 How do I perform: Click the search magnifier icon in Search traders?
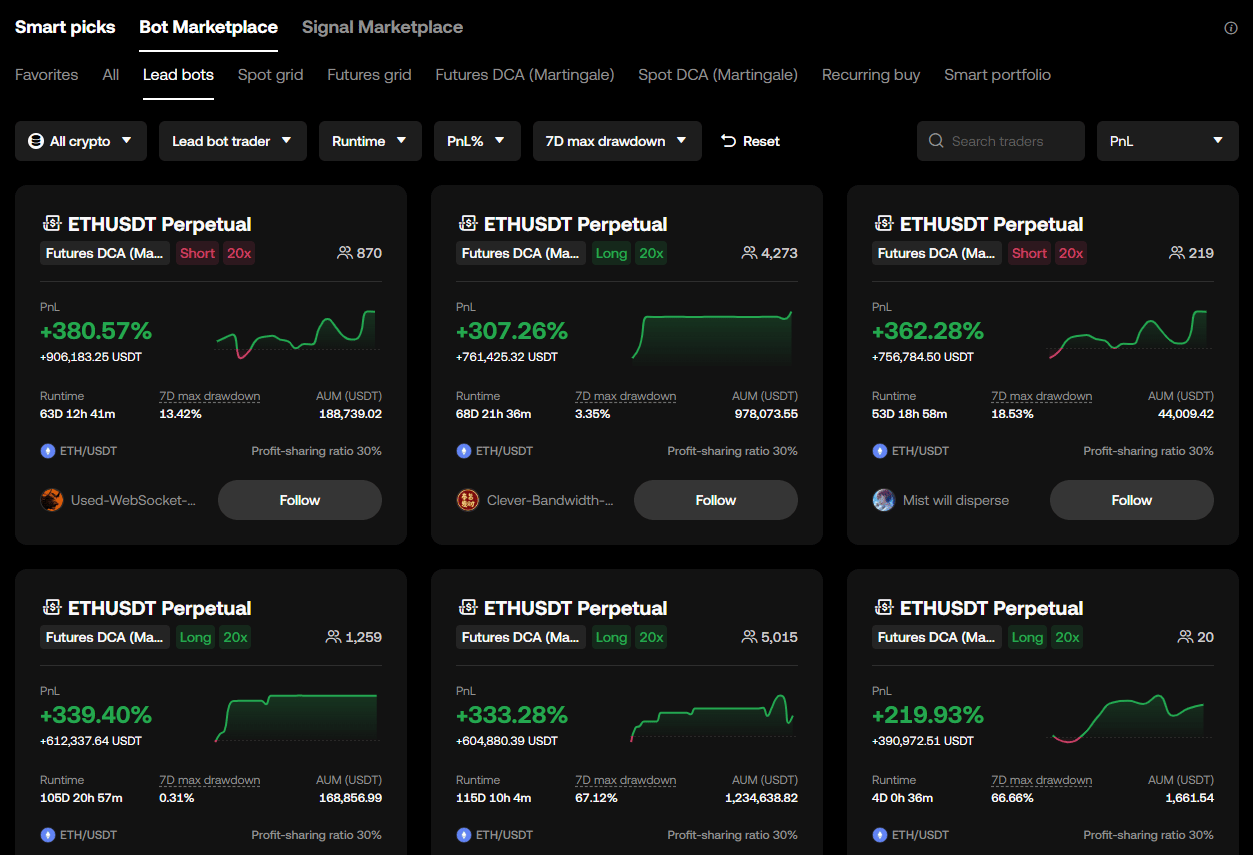click(x=936, y=141)
